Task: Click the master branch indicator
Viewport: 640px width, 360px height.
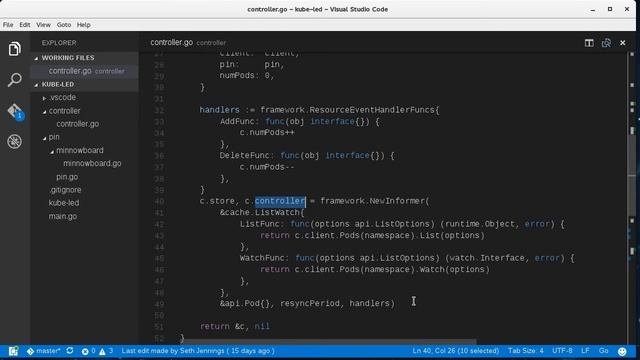Action: pos(44,351)
